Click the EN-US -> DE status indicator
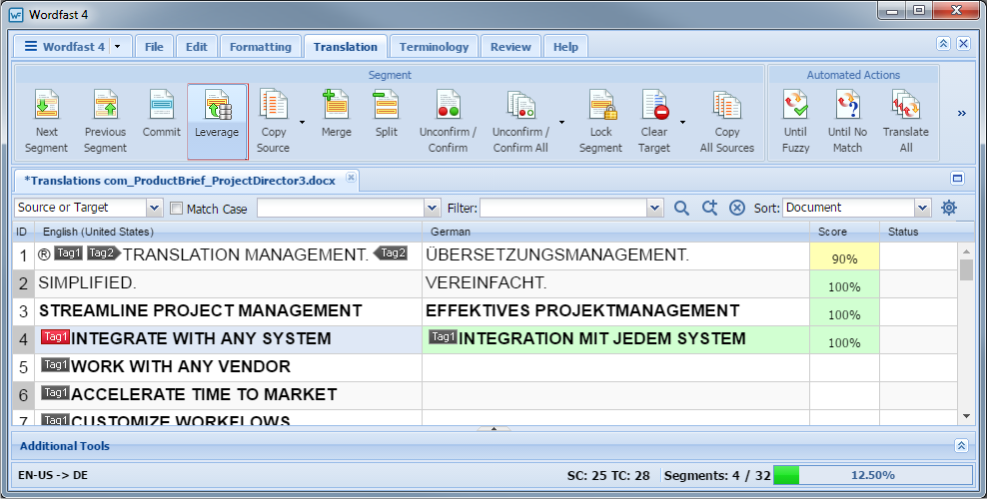Screen dimensions: 987x499 pyautogui.click(x=53, y=475)
